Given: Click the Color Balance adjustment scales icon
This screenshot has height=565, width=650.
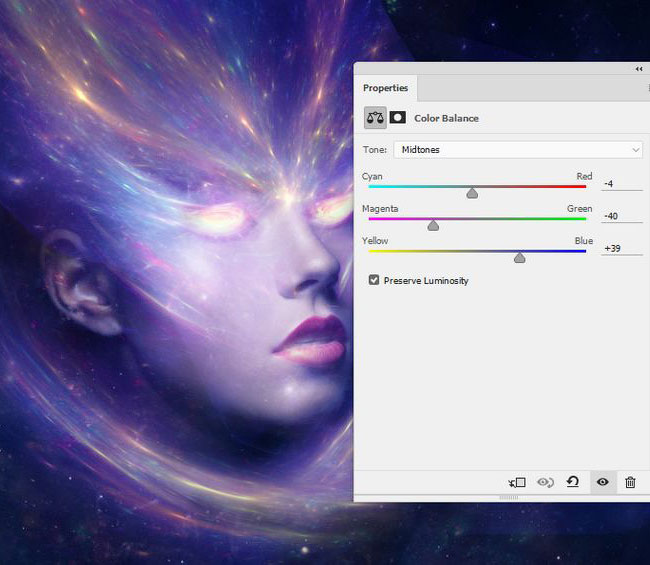Looking at the screenshot, I should [375, 118].
